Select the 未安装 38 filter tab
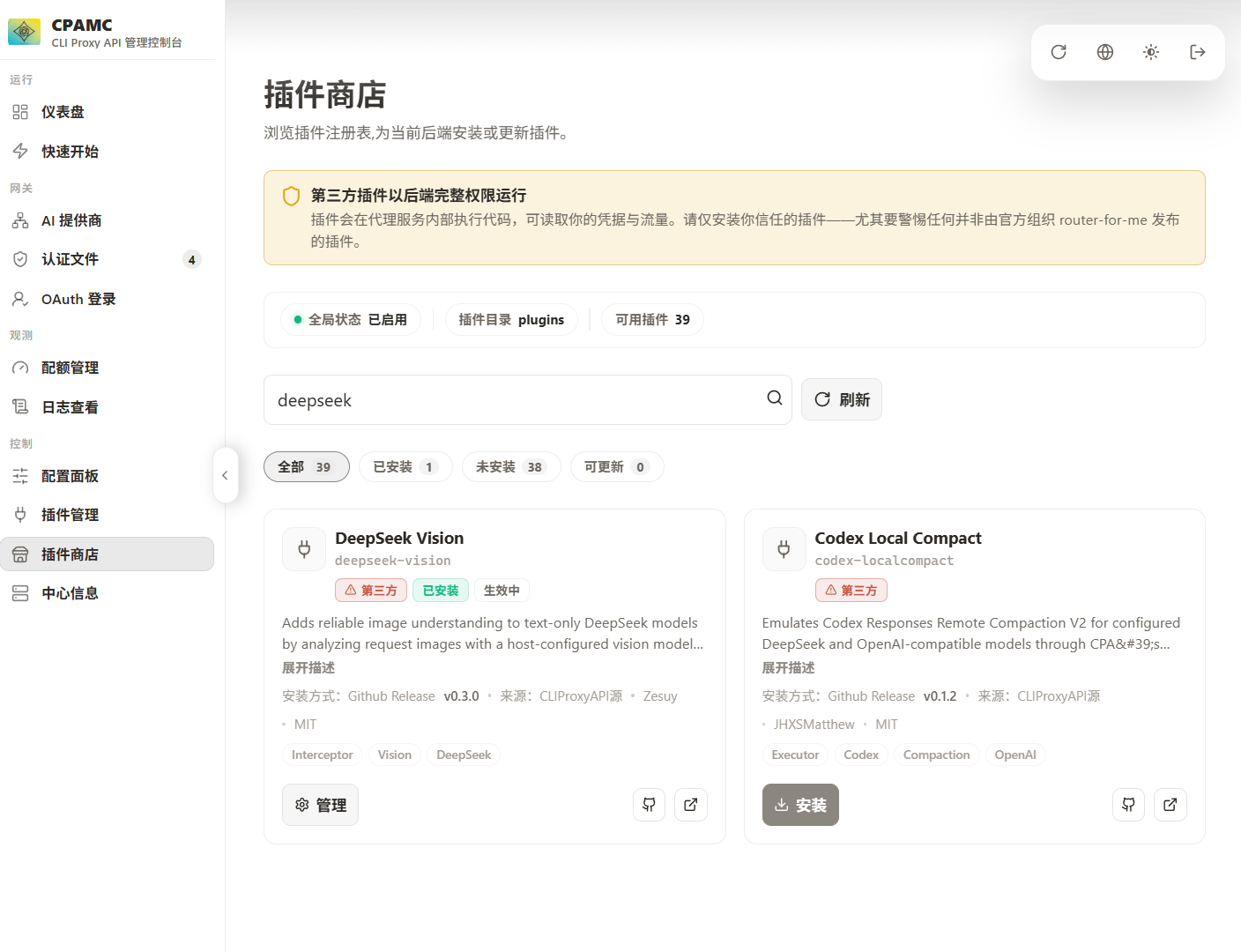Screen dimensions: 1241x952 (x=511, y=467)
